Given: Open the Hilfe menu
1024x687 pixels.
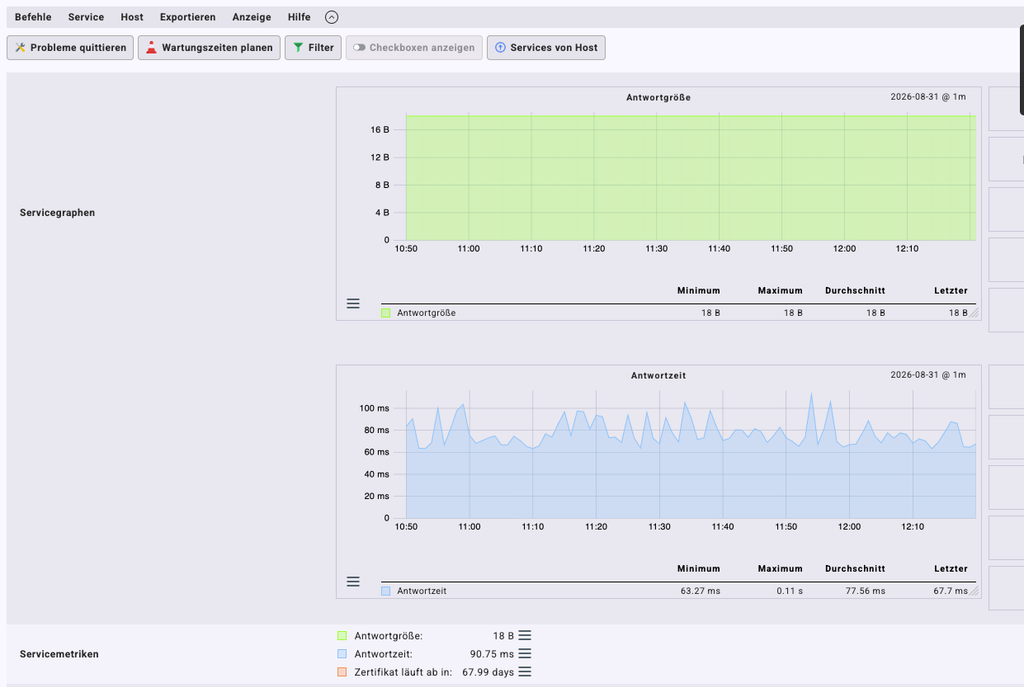Looking at the screenshot, I should (299, 17).
